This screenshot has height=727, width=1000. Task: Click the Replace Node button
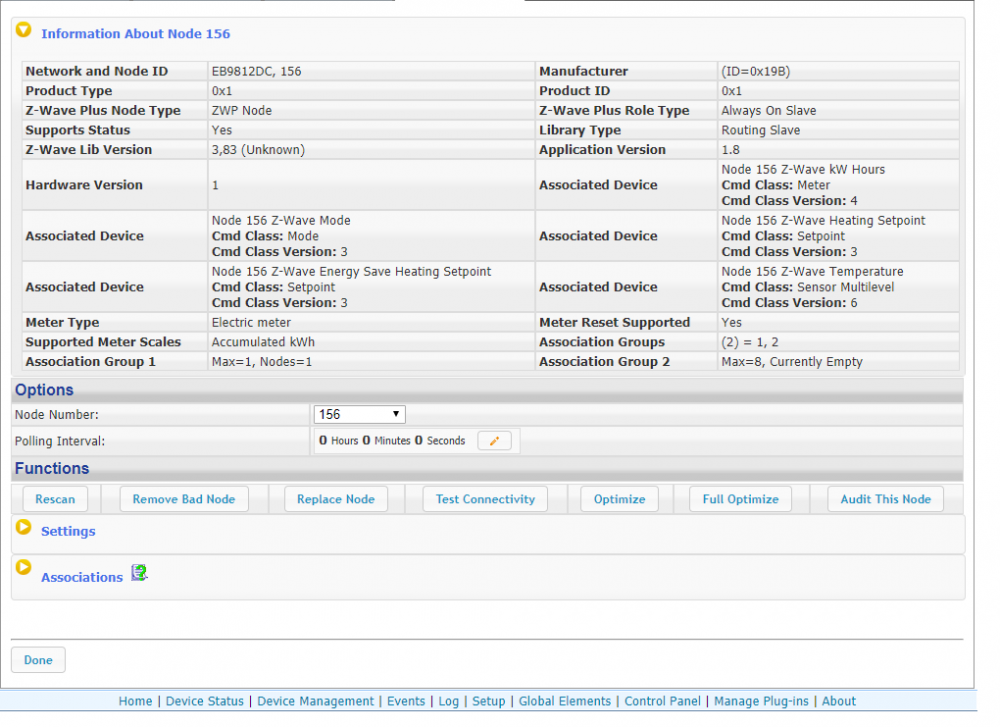(x=336, y=499)
